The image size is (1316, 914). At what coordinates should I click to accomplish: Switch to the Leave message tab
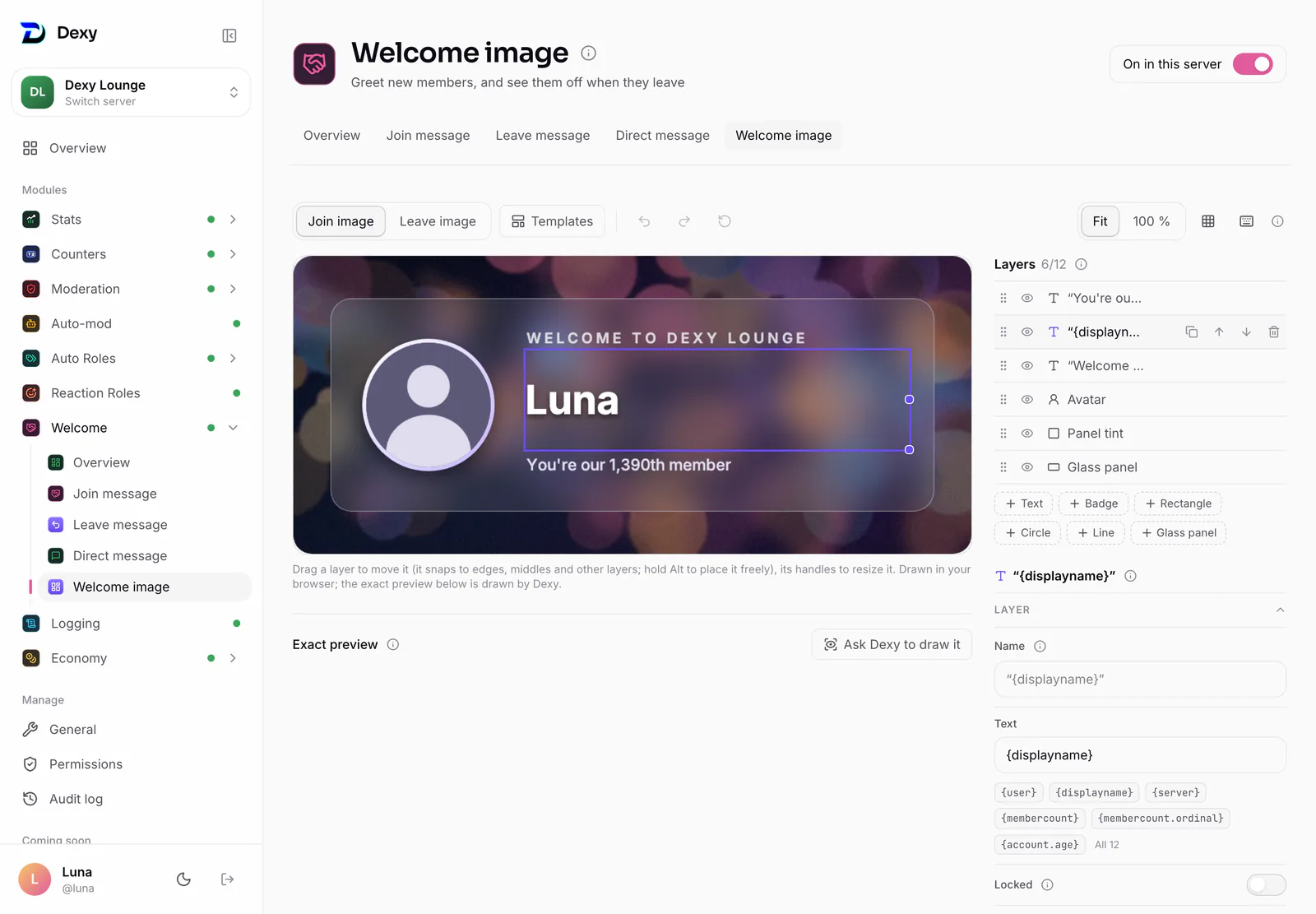[x=543, y=136]
